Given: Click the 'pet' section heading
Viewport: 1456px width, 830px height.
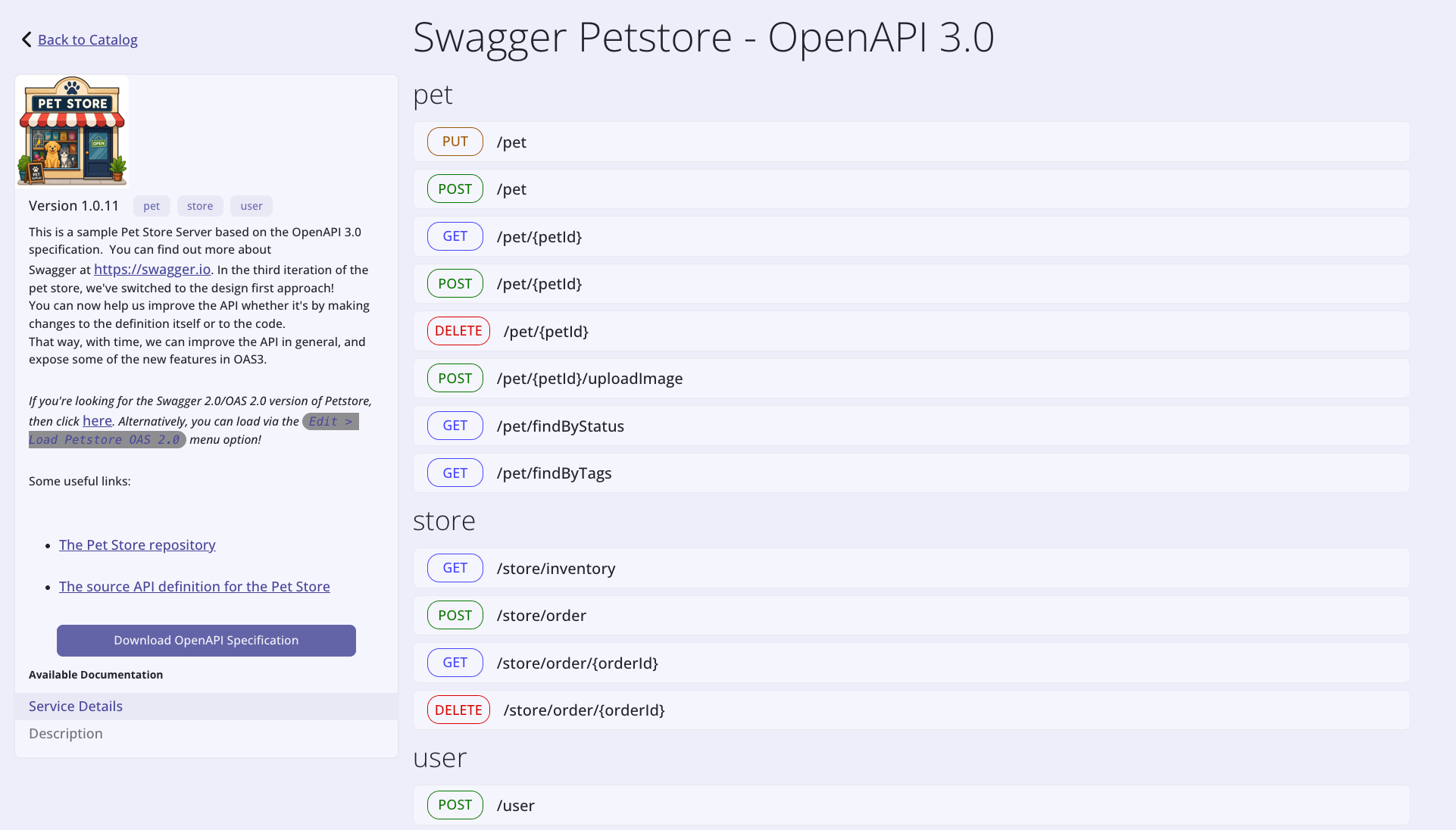Looking at the screenshot, I should (x=433, y=95).
